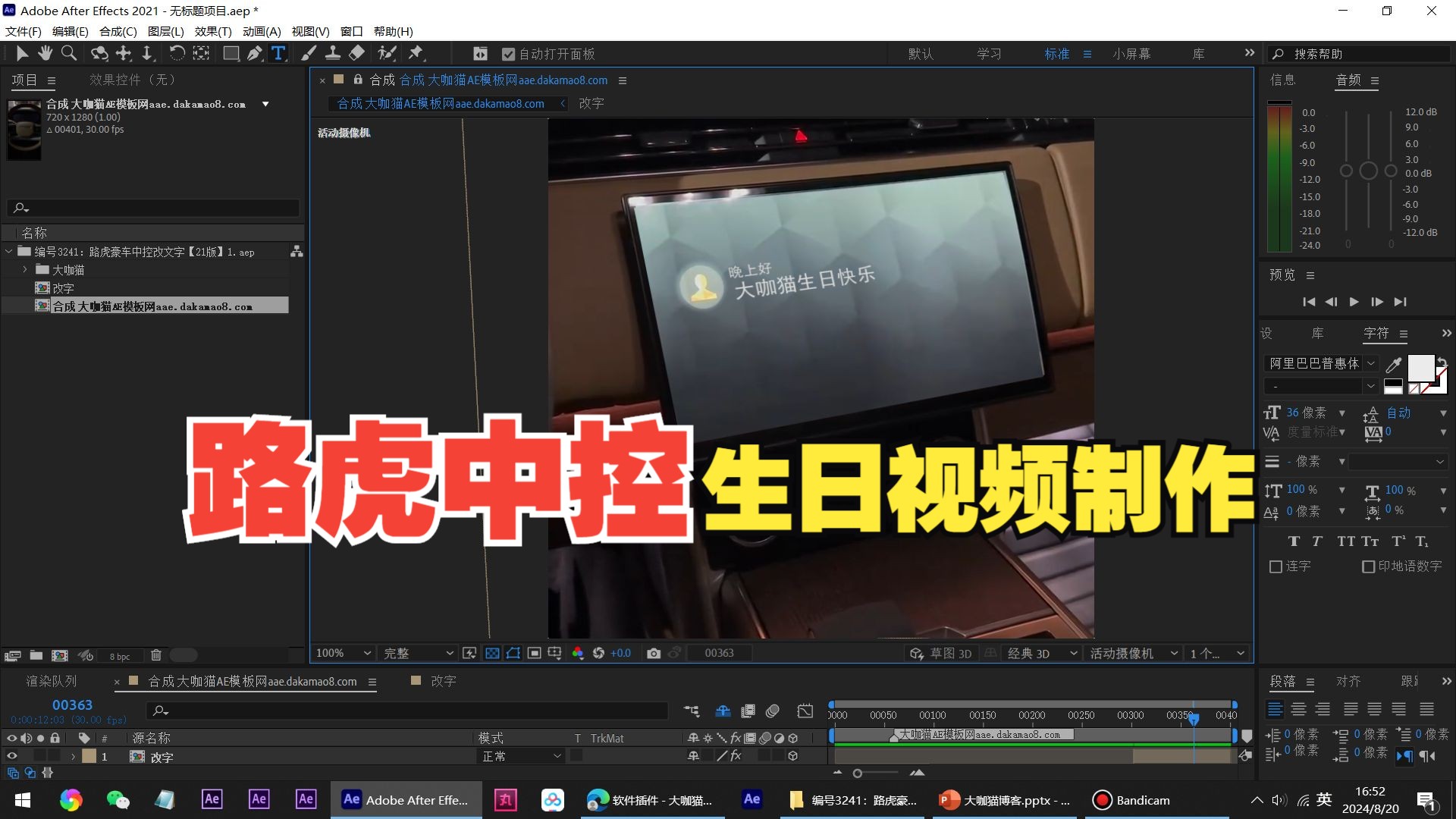The width and height of the screenshot is (1456, 819).
Task: Select the Pen tool
Action: (255, 53)
